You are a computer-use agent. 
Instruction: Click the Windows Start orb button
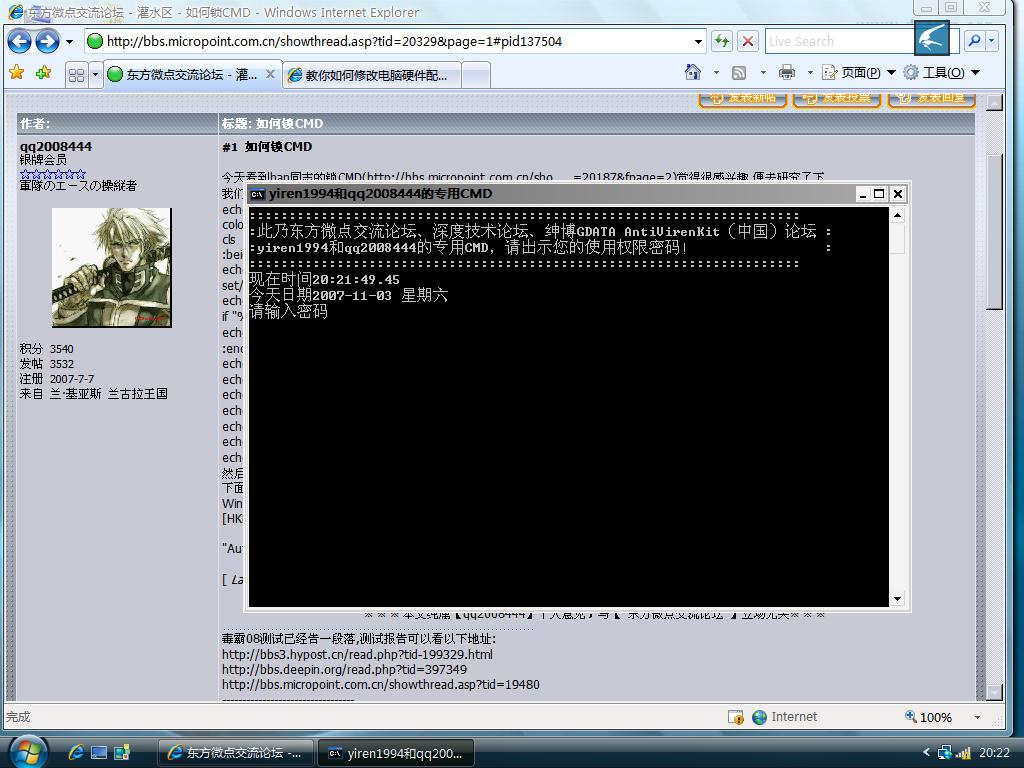coord(27,752)
